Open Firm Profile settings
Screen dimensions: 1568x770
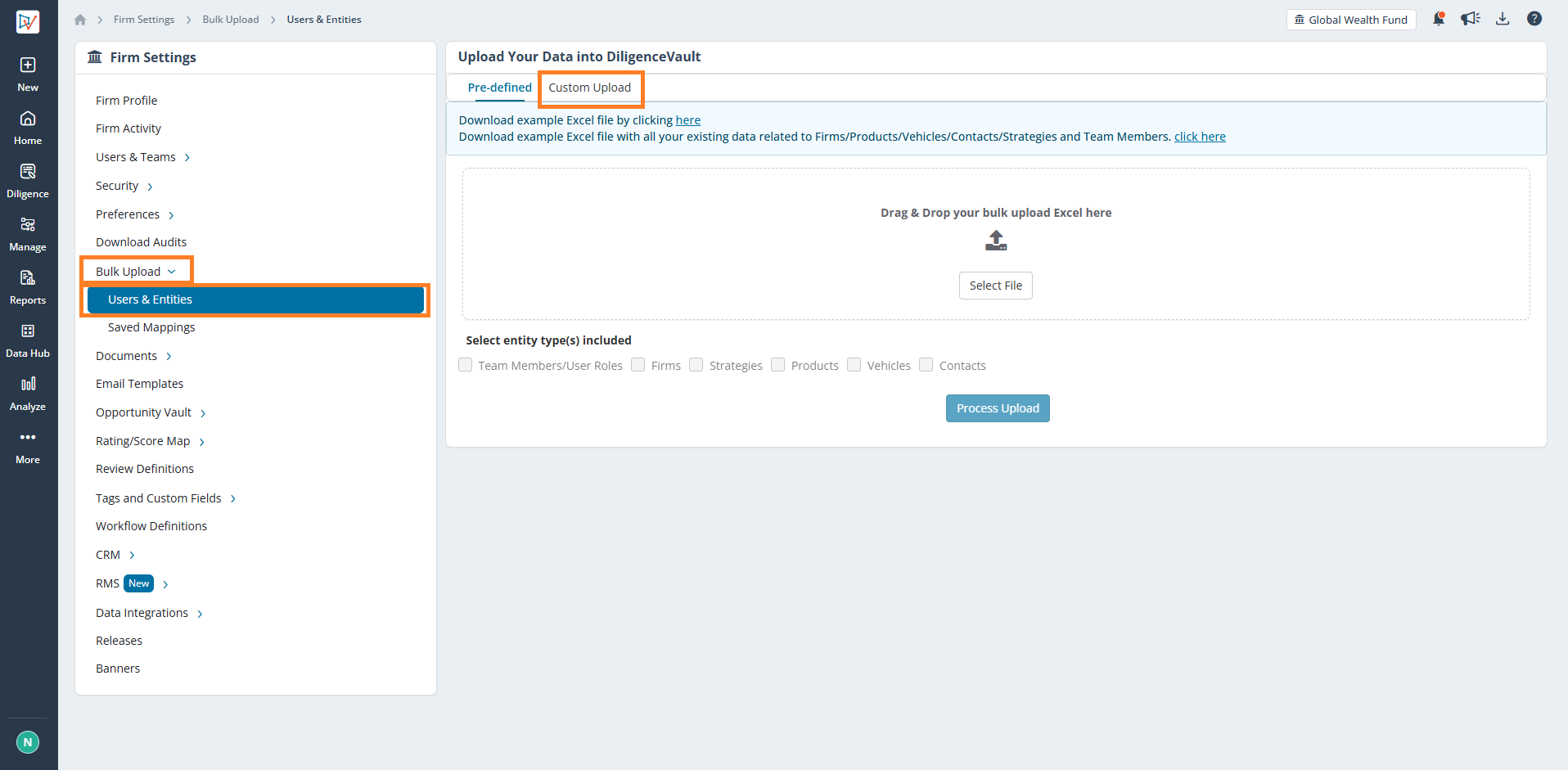[x=126, y=101]
